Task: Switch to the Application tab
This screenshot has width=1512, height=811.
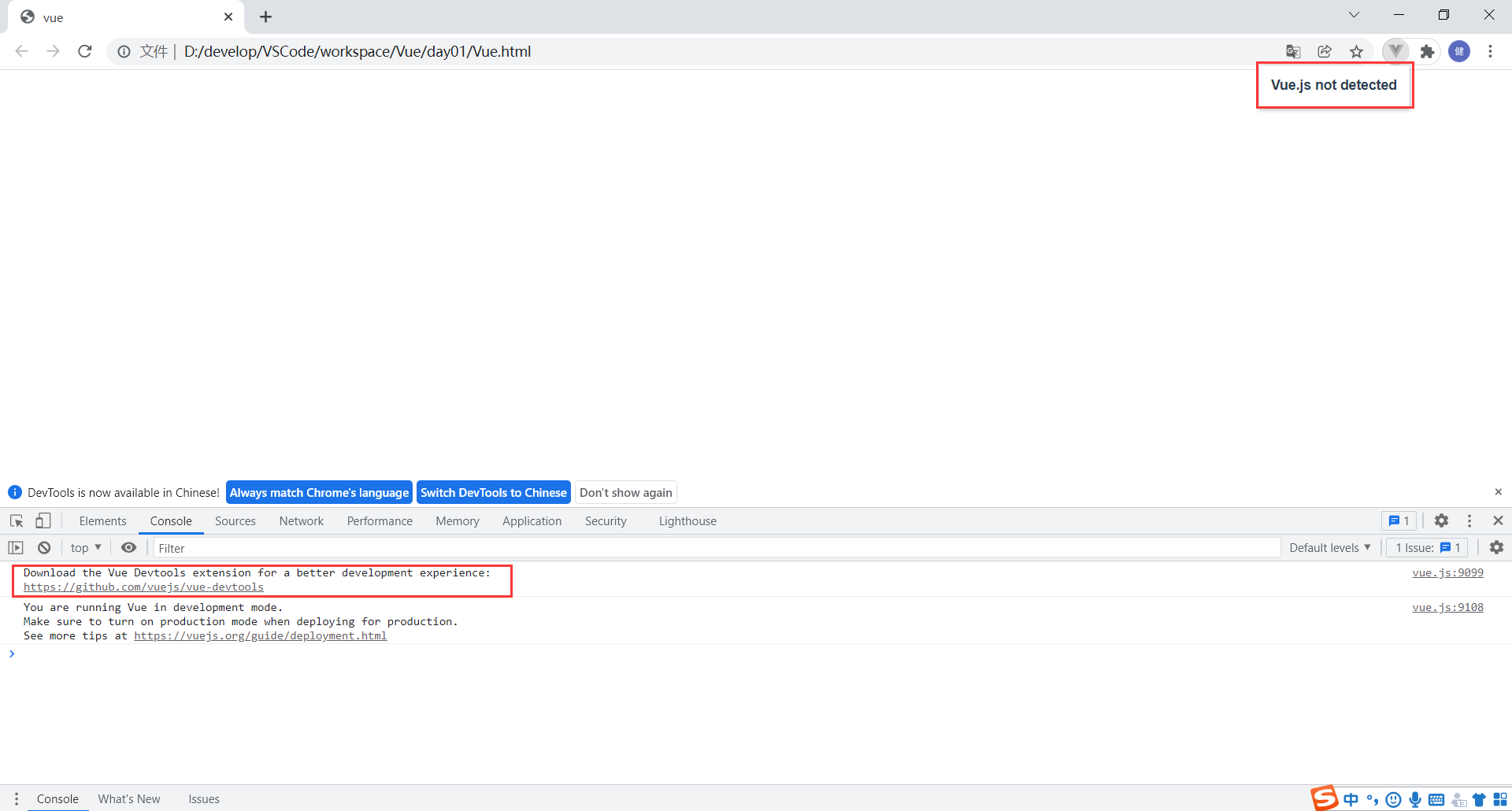Action: (x=532, y=521)
